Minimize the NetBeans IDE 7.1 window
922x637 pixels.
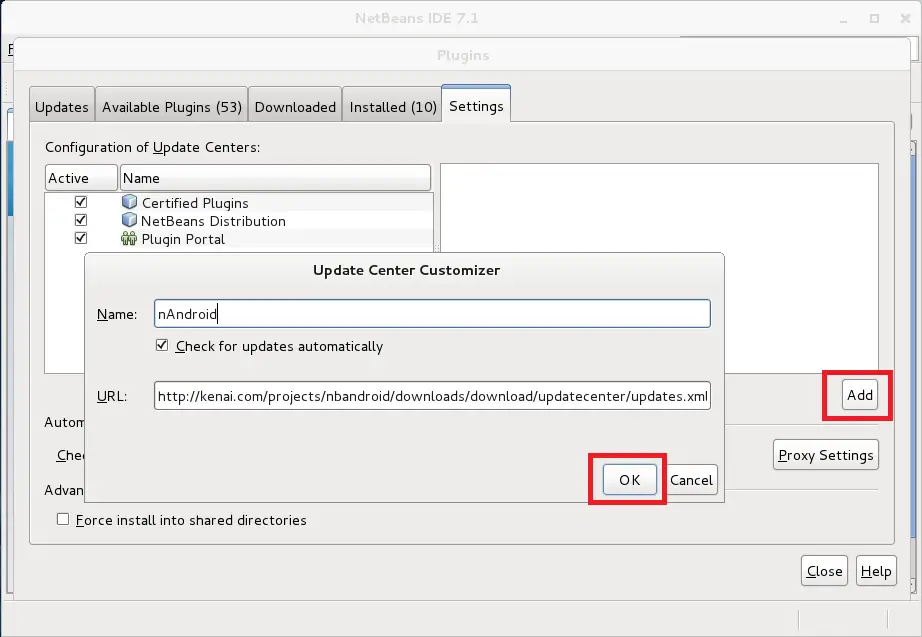844,19
